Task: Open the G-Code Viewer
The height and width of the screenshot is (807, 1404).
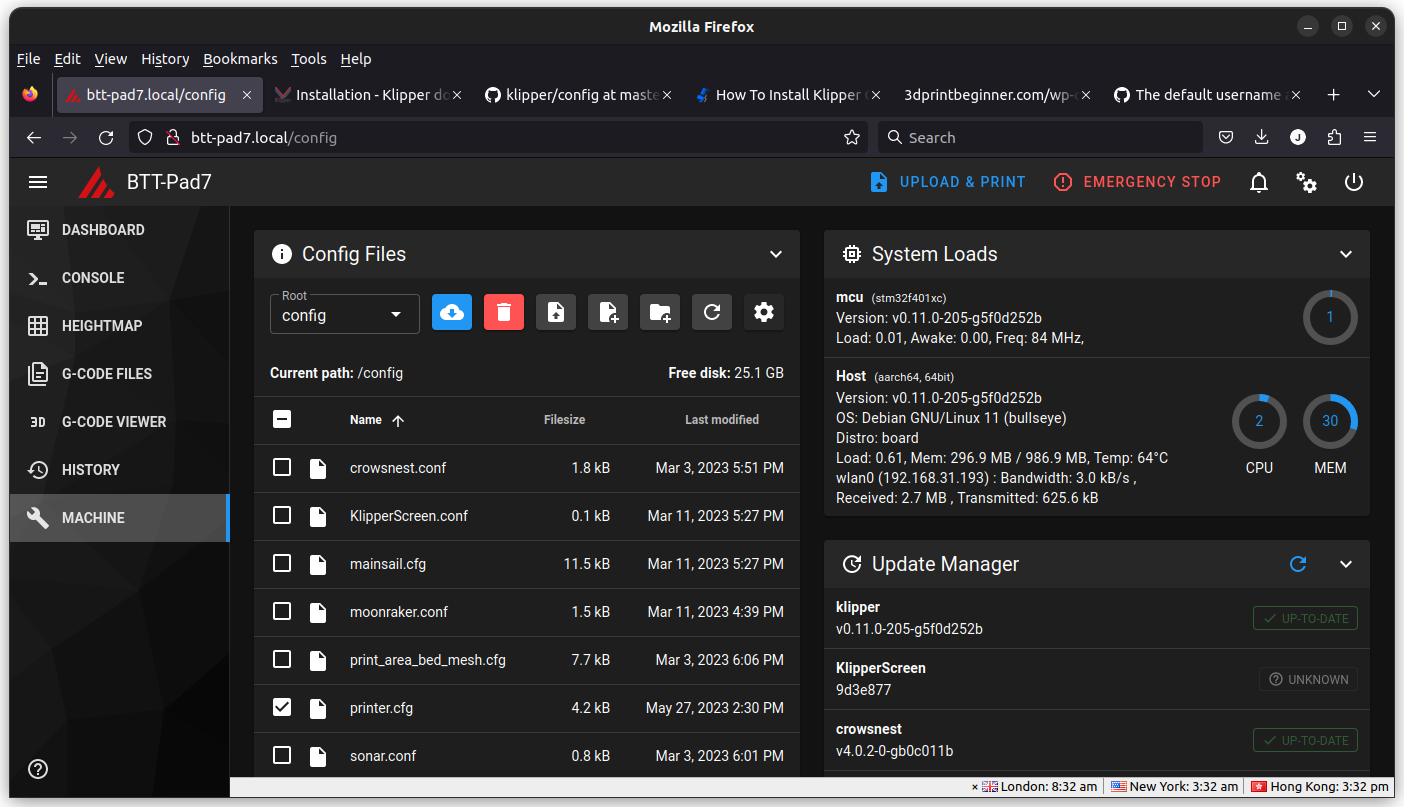Action: [120, 422]
